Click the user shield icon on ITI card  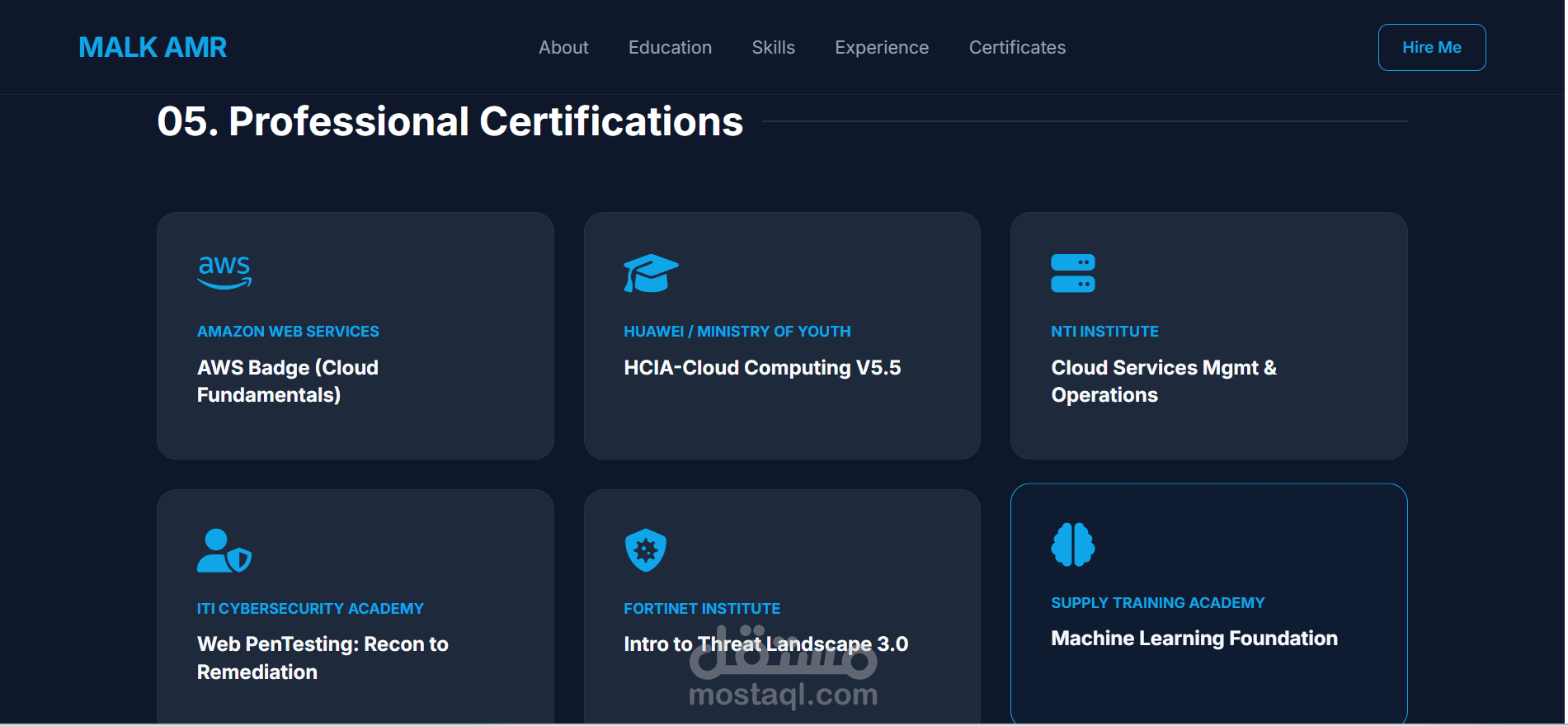click(x=224, y=550)
